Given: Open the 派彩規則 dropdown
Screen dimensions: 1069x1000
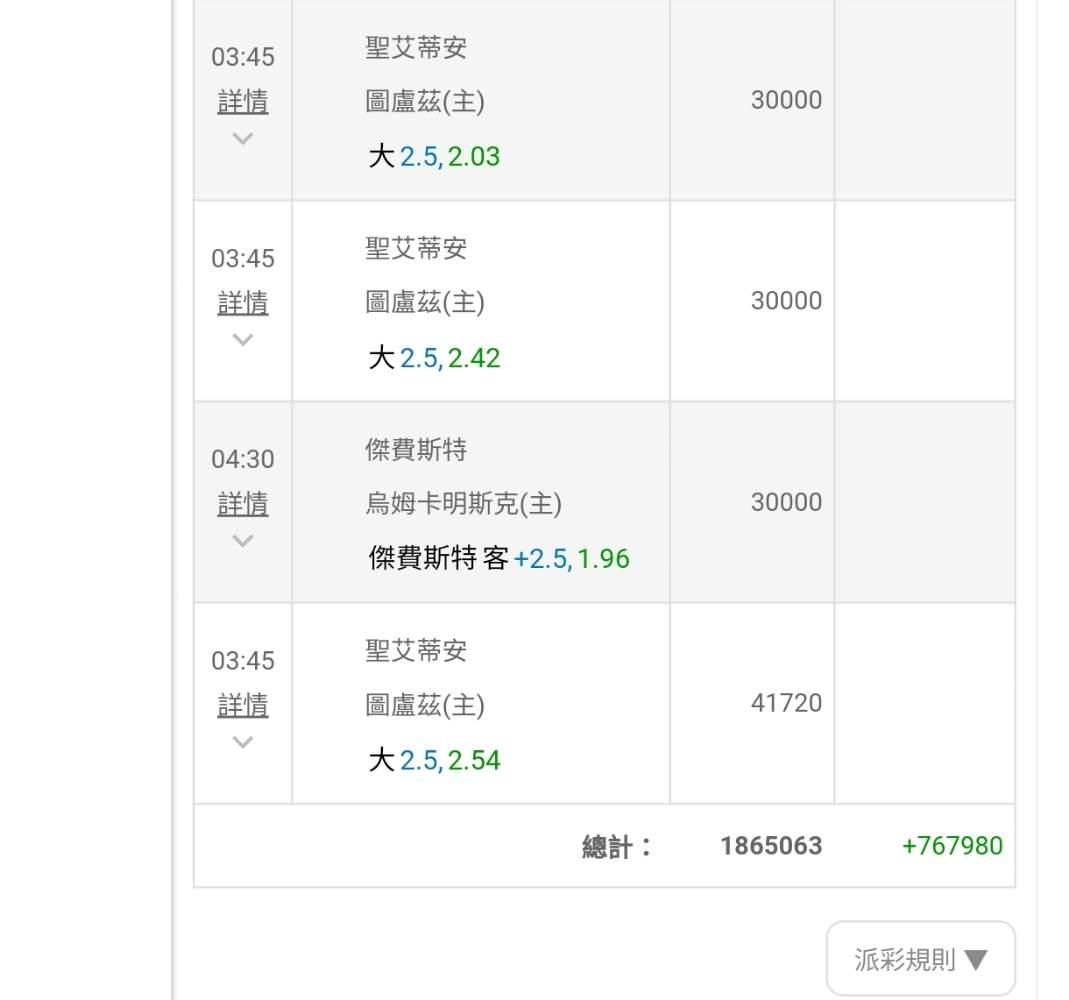Looking at the screenshot, I should pos(920,960).
